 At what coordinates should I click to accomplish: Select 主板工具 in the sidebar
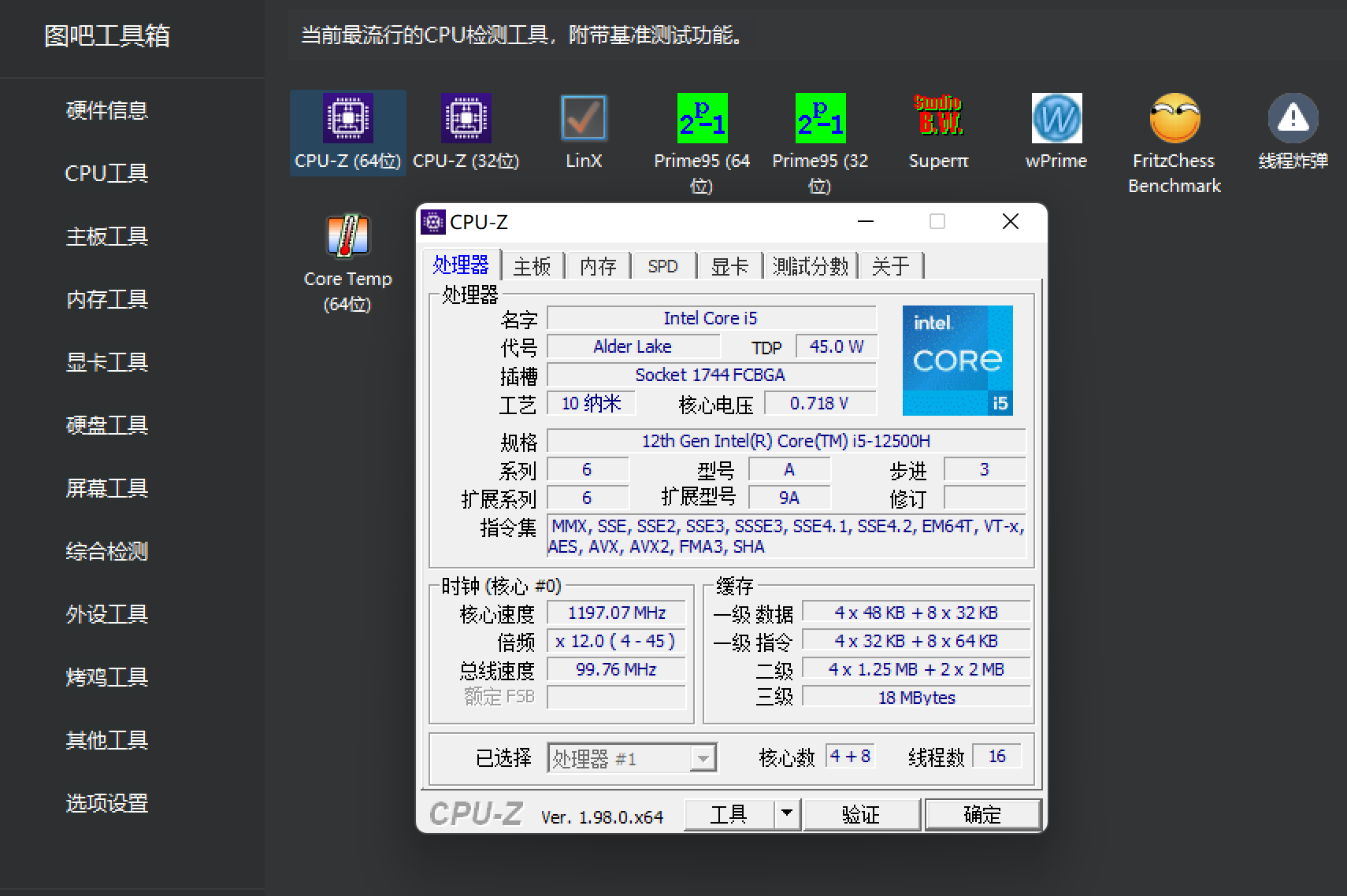pyautogui.click(x=107, y=236)
